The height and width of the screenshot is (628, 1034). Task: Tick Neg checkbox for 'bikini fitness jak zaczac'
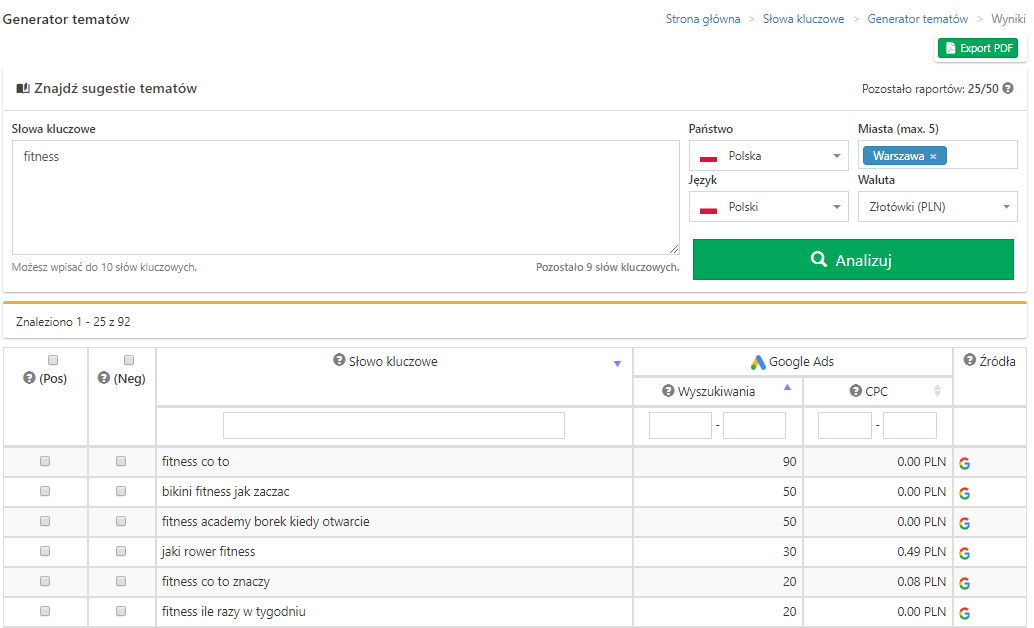click(121, 492)
